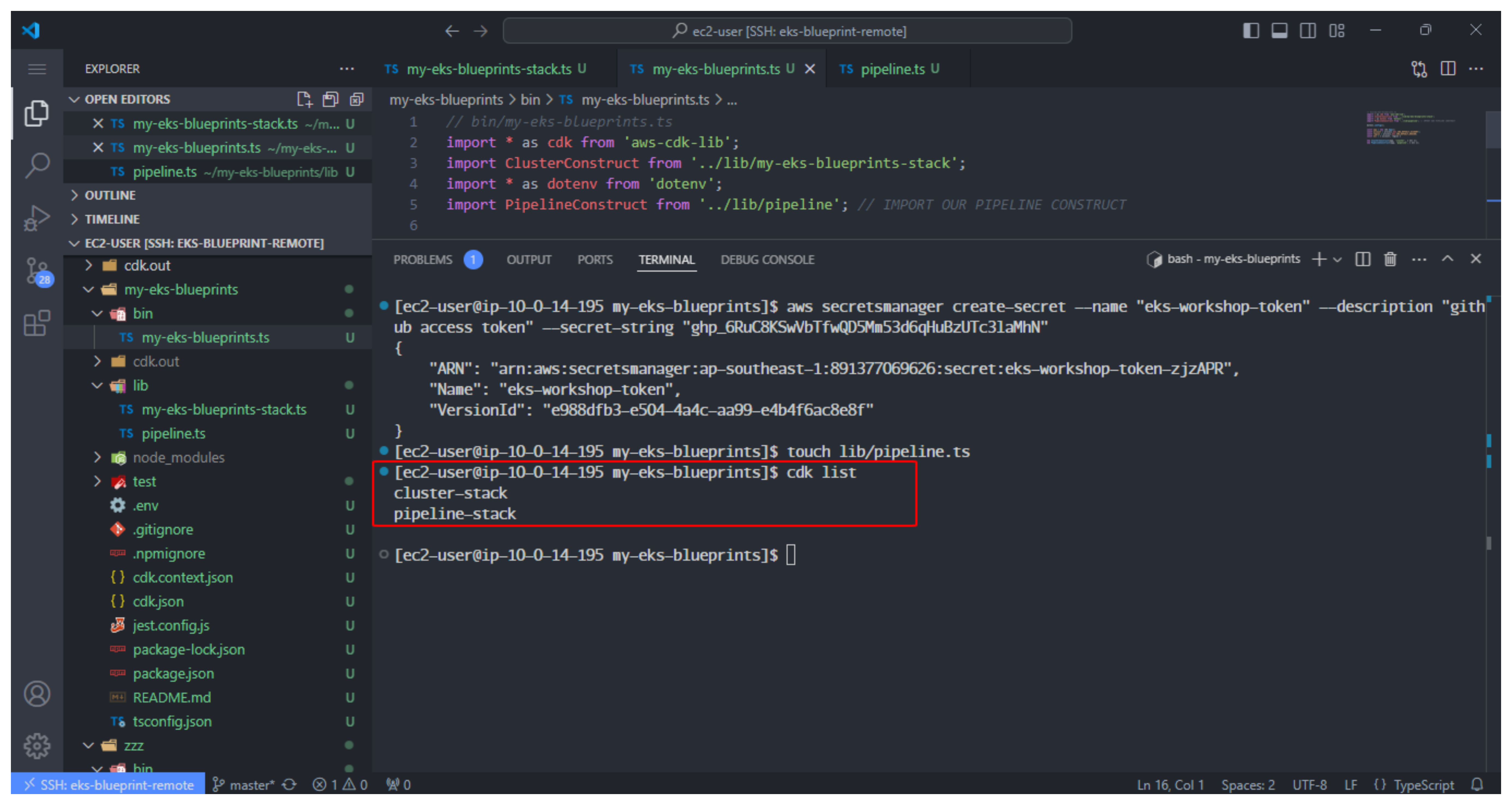Viewport: 1512px width, 805px height.
Task: Open the PORTS panel tab
Action: (x=595, y=259)
